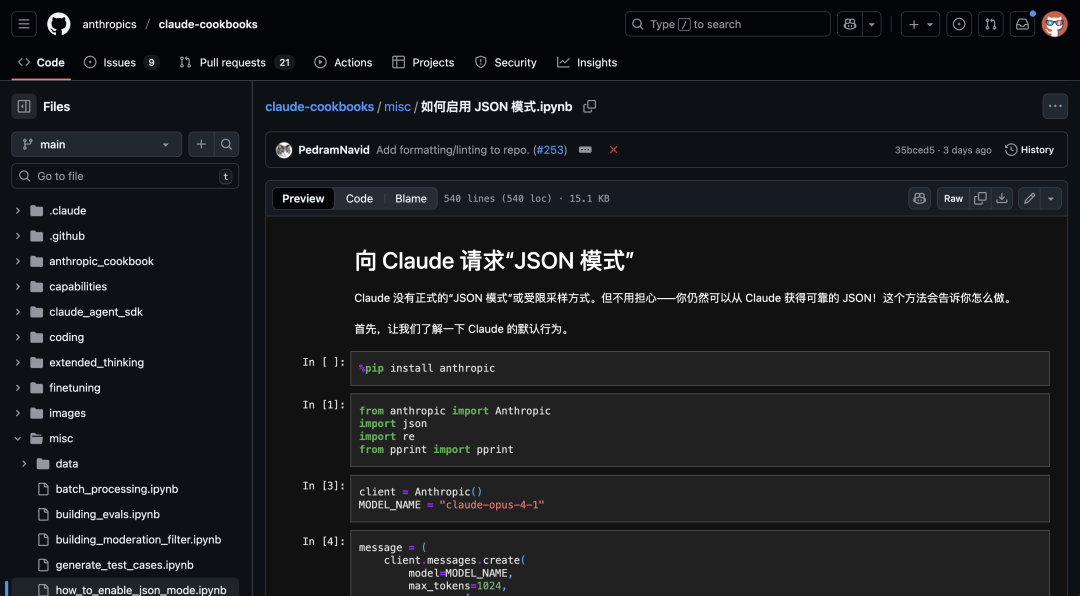Image resolution: width=1080 pixels, height=596 pixels.
Task: Expand the commit message details ellipsis
Action: (x=585, y=150)
